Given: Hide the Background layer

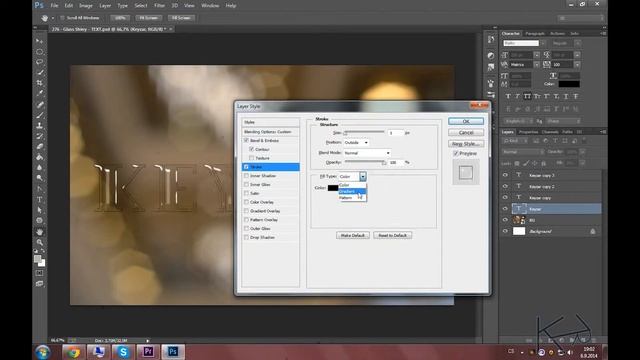Looking at the screenshot, I should [505, 231].
